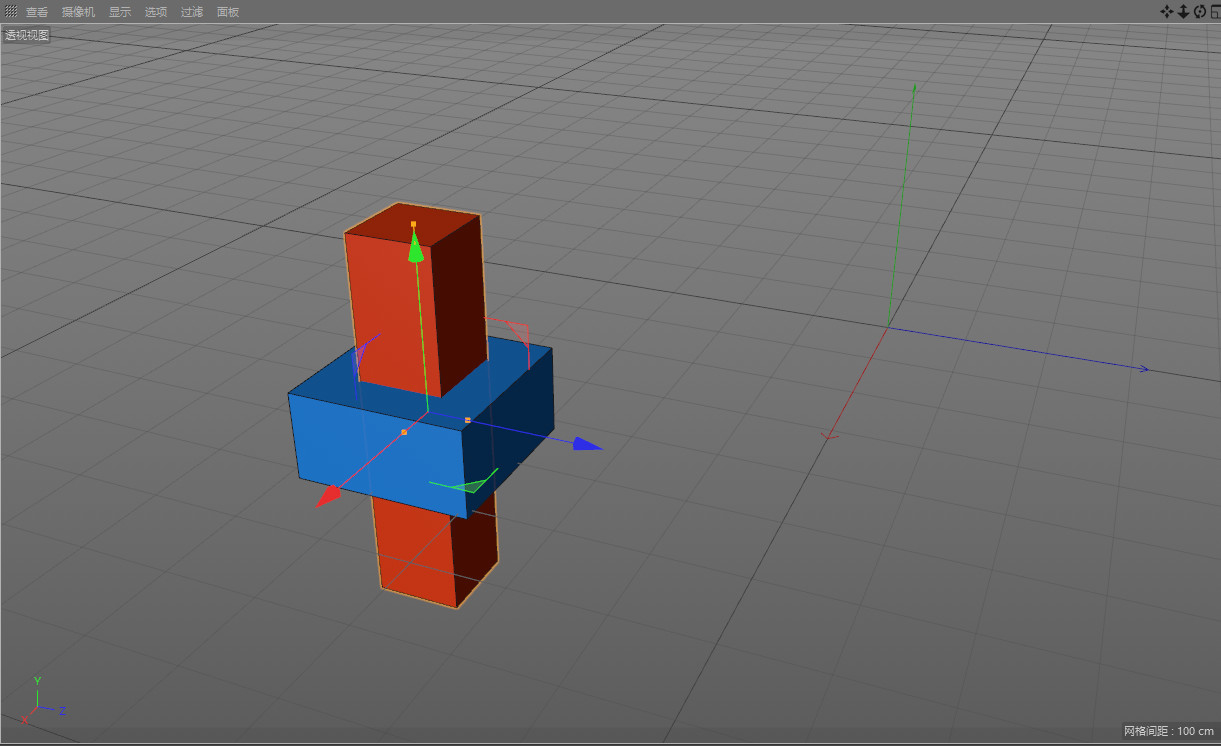Click the green Y-axis arrow handle
Viewport: 1221px width, 746px height.
pos(415,249)
